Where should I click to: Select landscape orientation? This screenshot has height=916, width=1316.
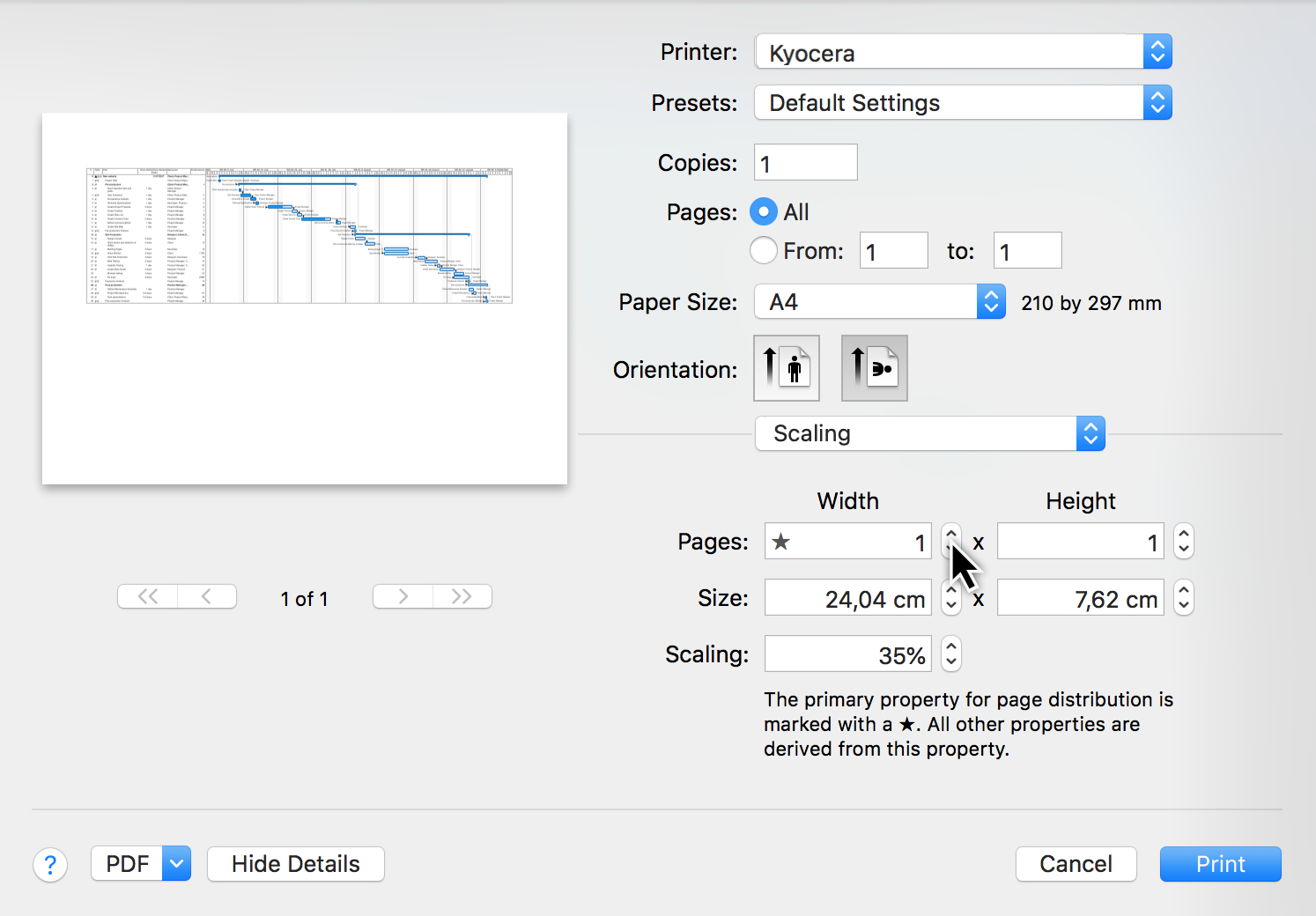point(874,367)
